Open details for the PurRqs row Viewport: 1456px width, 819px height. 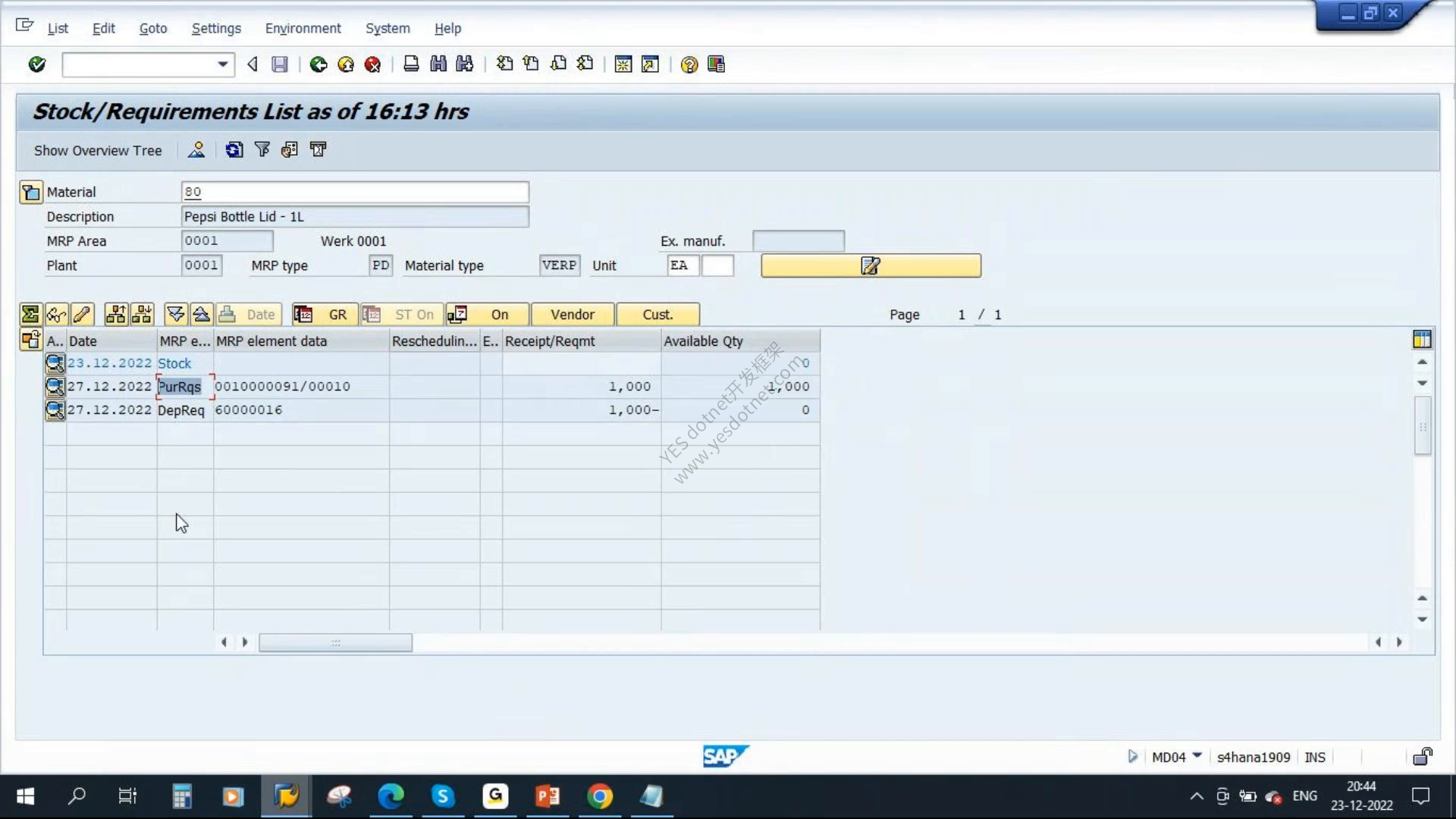click(x=55, y=387)
